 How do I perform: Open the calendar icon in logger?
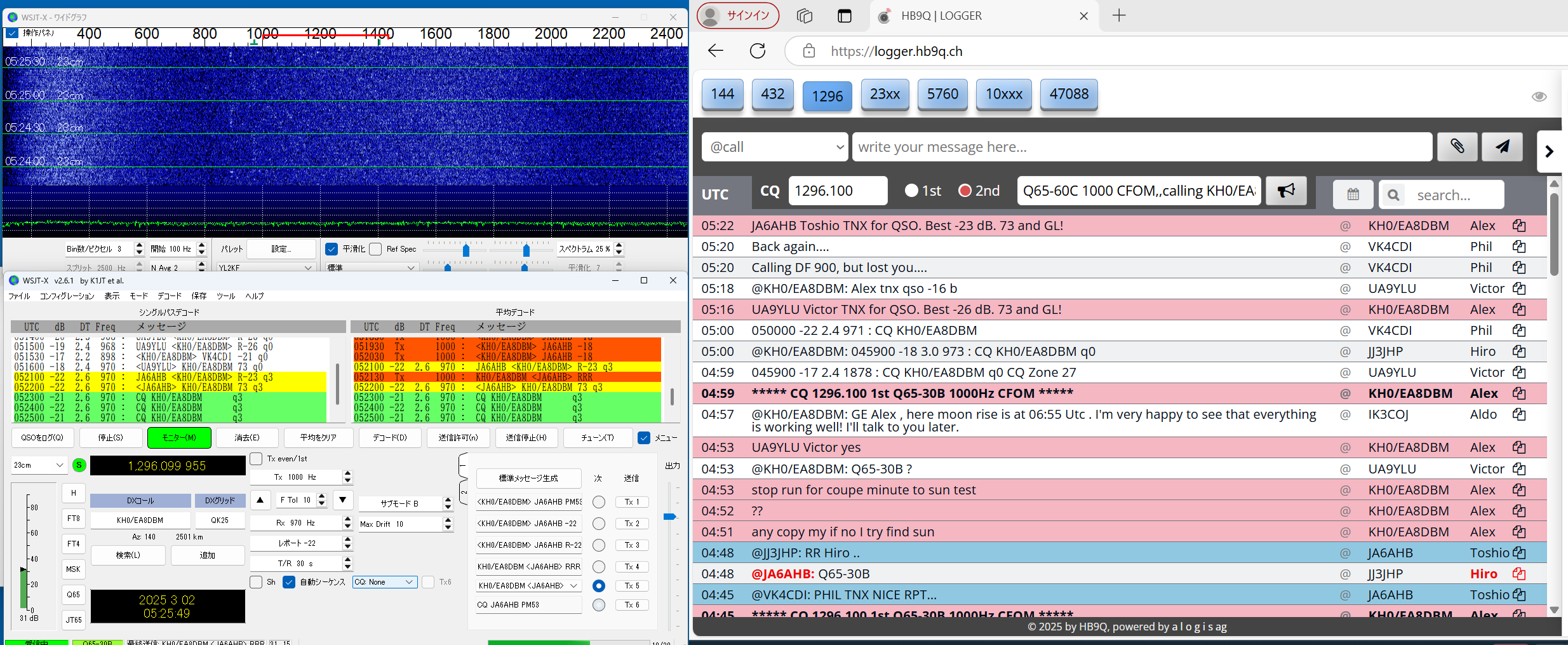coord(1353,194)
